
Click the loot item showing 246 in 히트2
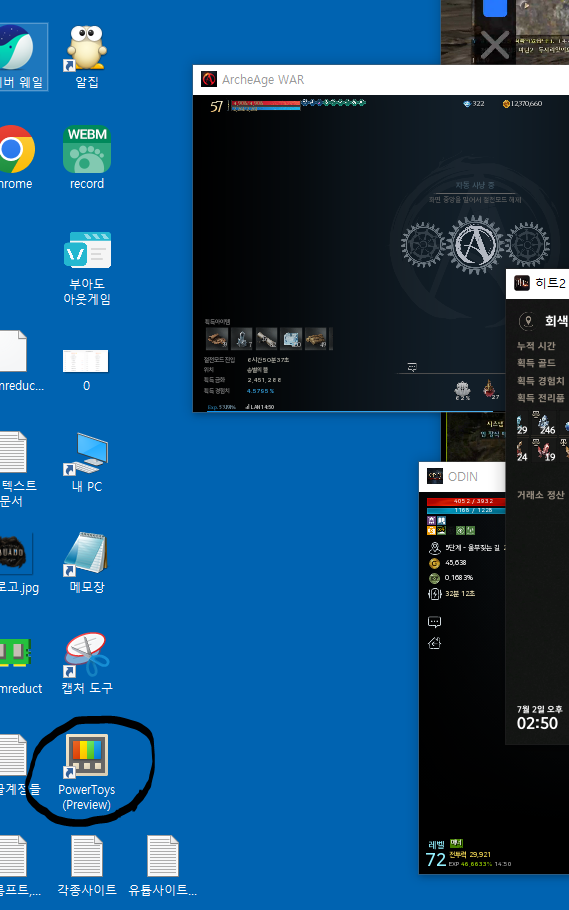[545, 423]
